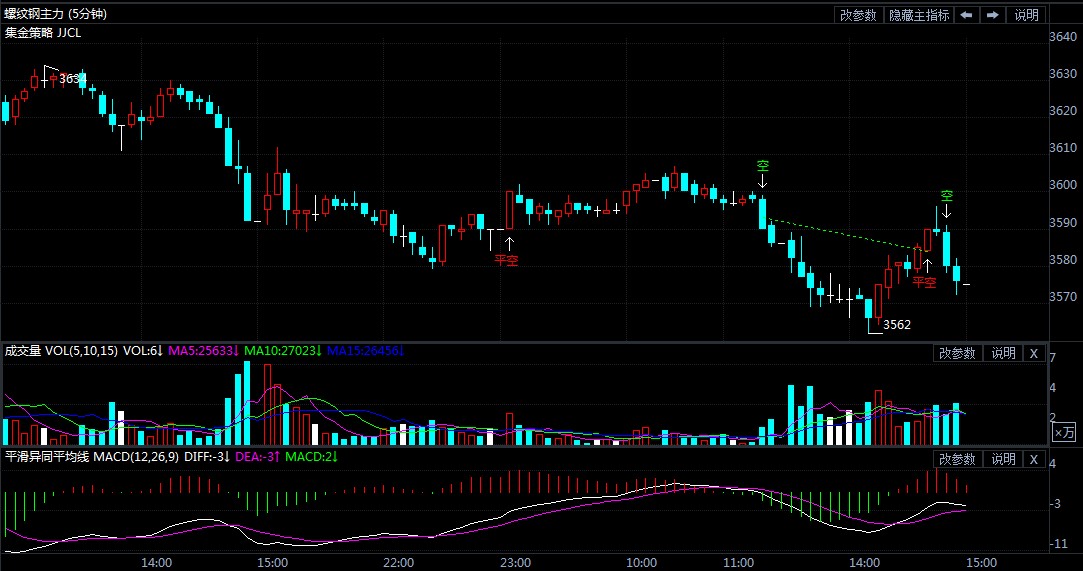Click the 3600 price axis label
Screen dimensions: 1083x571
pyautogui.click(x=1062, y=185)
